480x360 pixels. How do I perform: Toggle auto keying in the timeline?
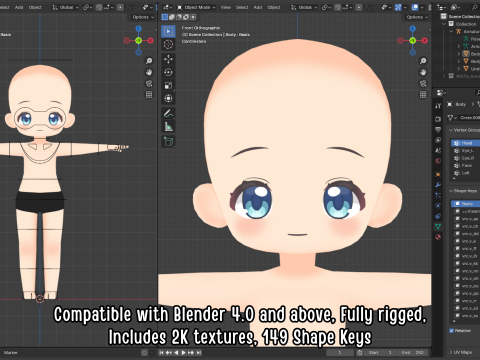click(144, 353)
